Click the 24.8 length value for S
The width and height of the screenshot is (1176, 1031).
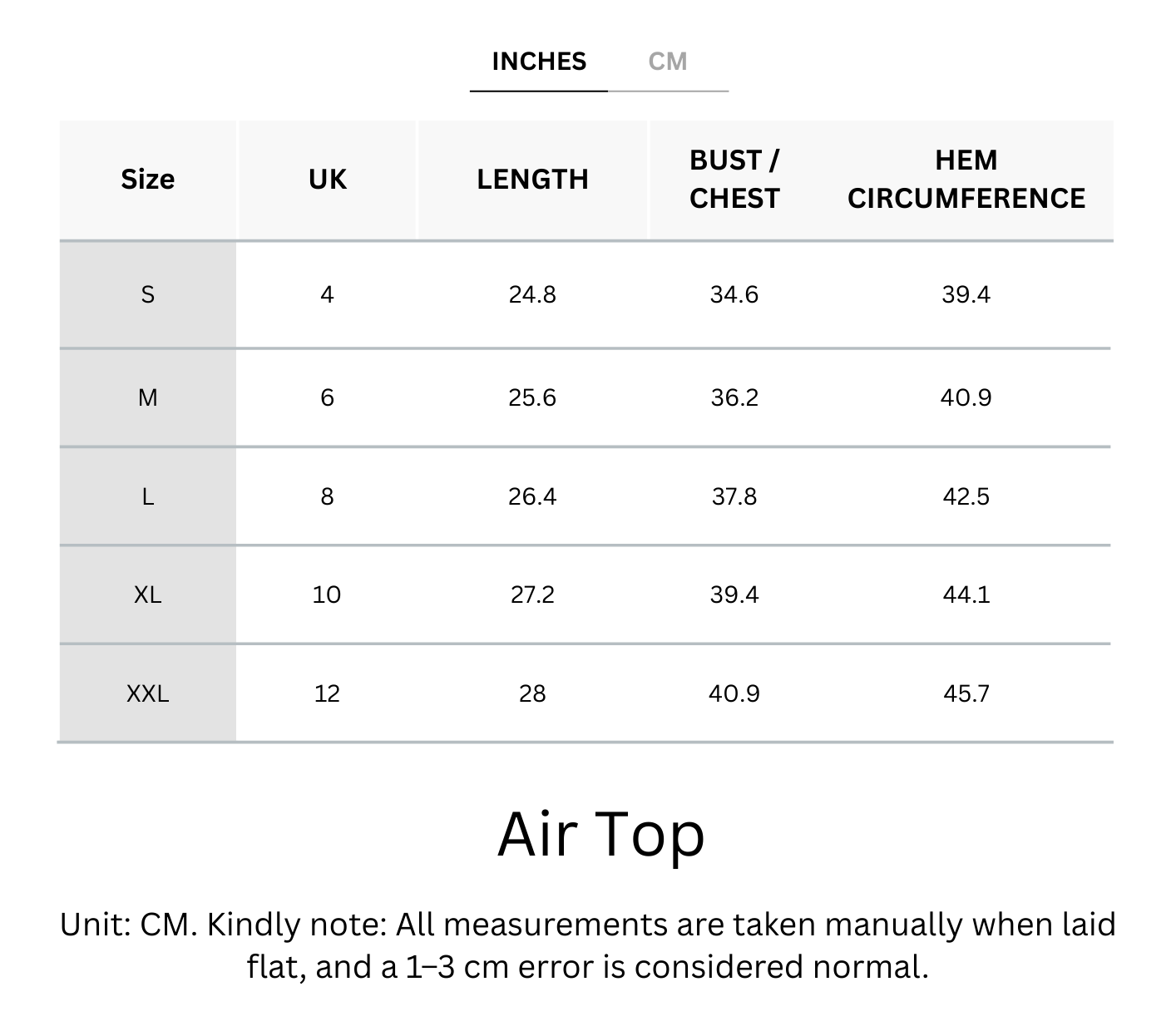coord(532,295)
